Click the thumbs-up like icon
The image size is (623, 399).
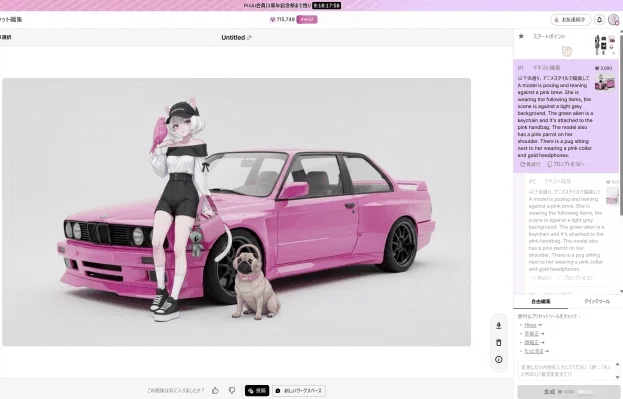tap(215, 391)
